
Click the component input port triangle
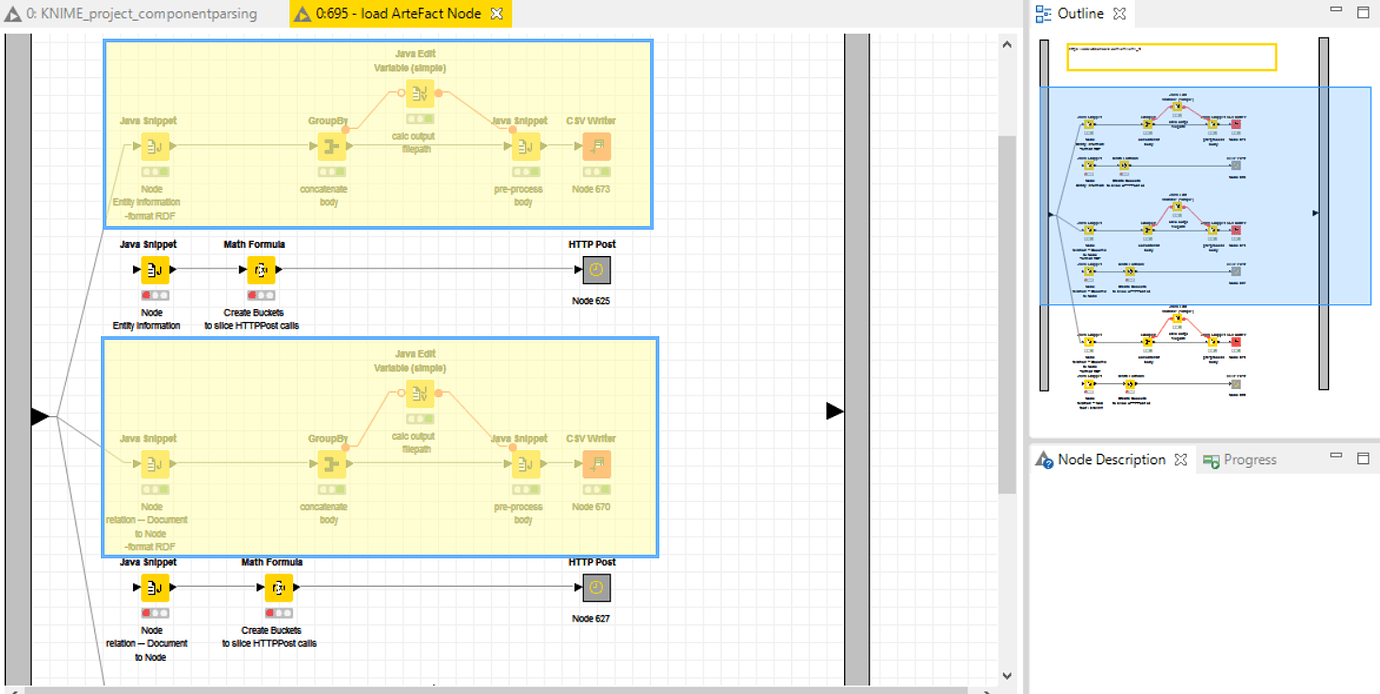40,416
